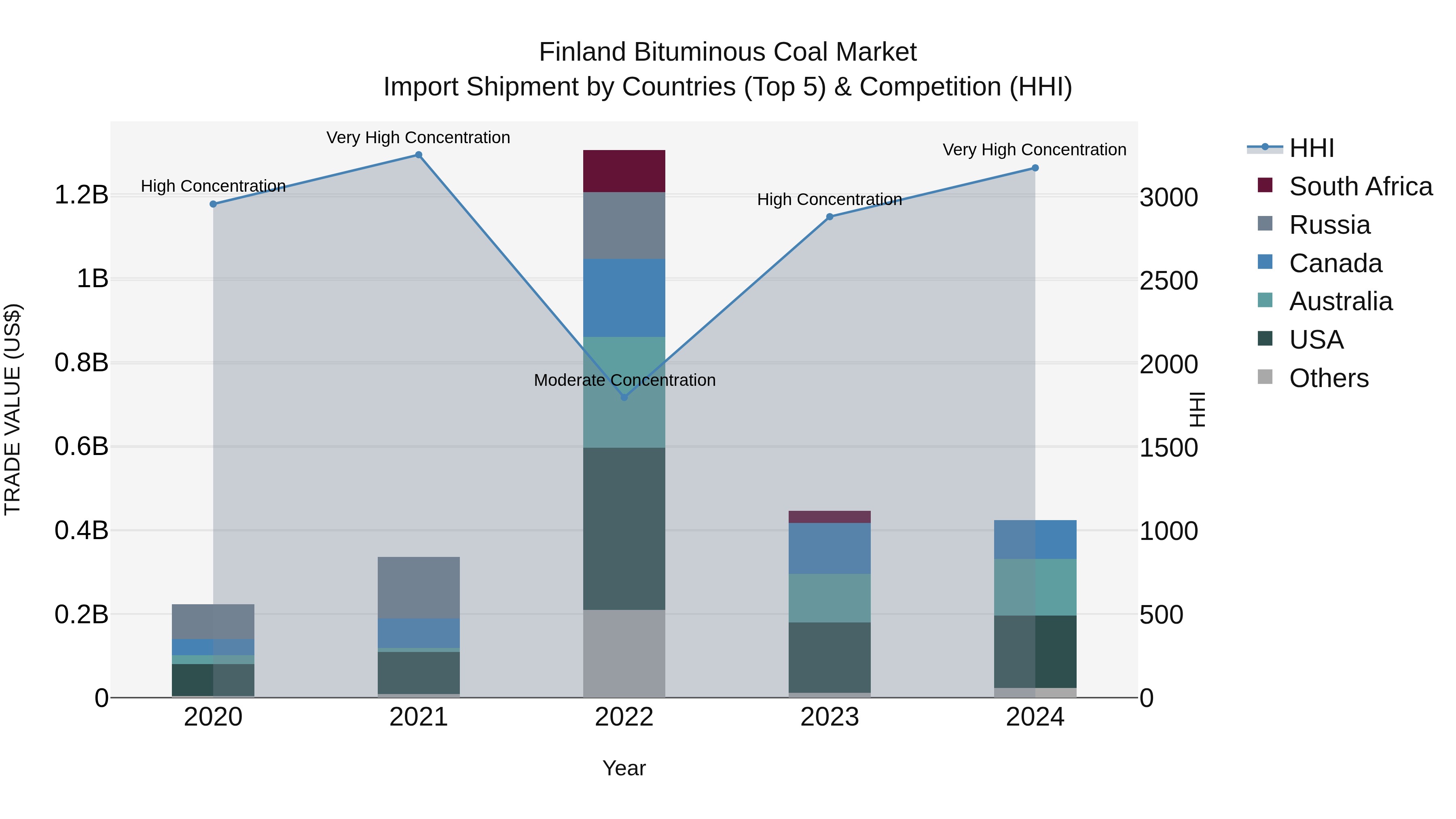Click the 2021 HHI data point

(419, 155)
